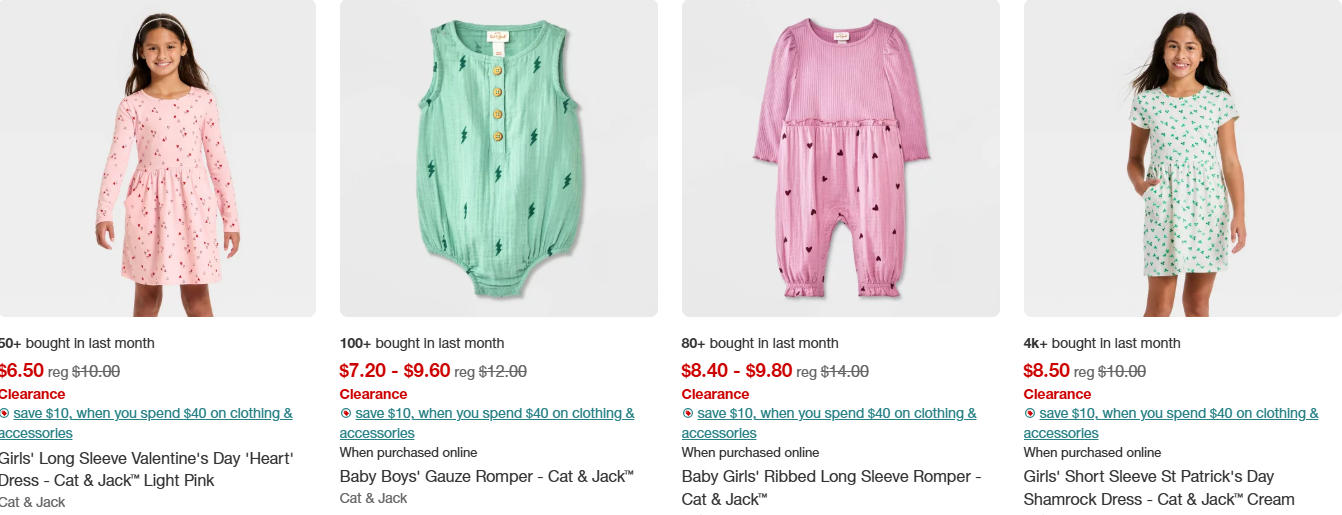The width and height of the screenshot is (1342, 515).
Task: Click Target Circle icon under the $6.50 price
Action: (x=4, y=413)
